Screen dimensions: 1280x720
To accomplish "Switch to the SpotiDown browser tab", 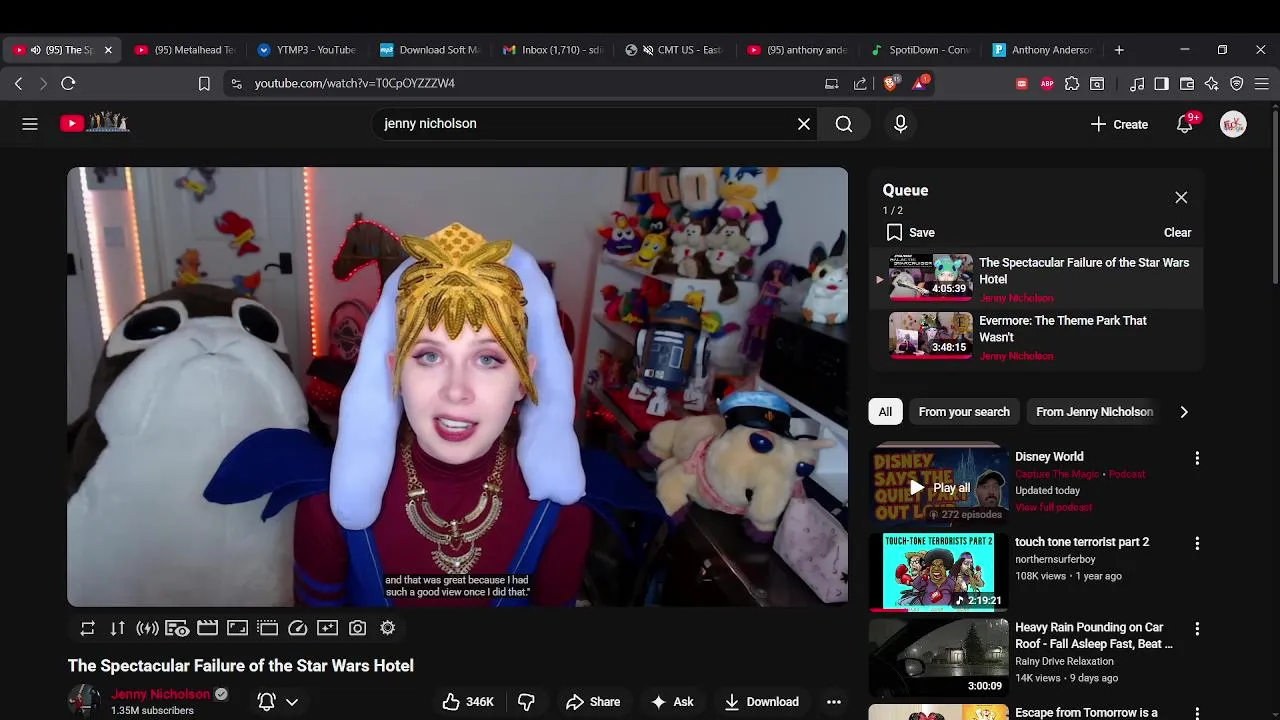I will (920, 50).
